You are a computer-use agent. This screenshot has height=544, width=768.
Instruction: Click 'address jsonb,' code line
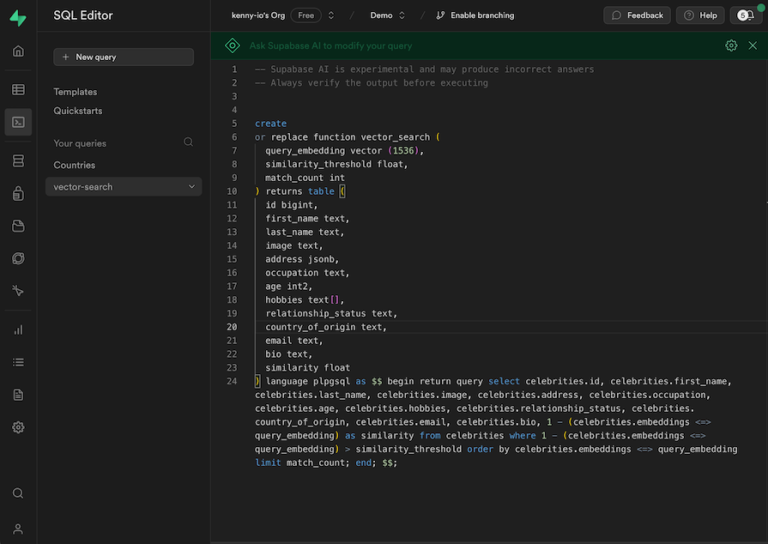tap(302, 259)
